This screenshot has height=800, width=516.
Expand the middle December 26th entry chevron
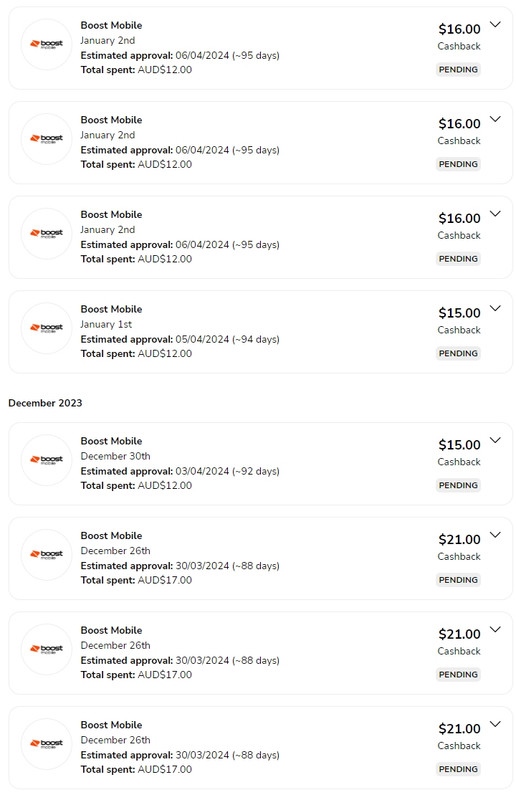(495, 630)
